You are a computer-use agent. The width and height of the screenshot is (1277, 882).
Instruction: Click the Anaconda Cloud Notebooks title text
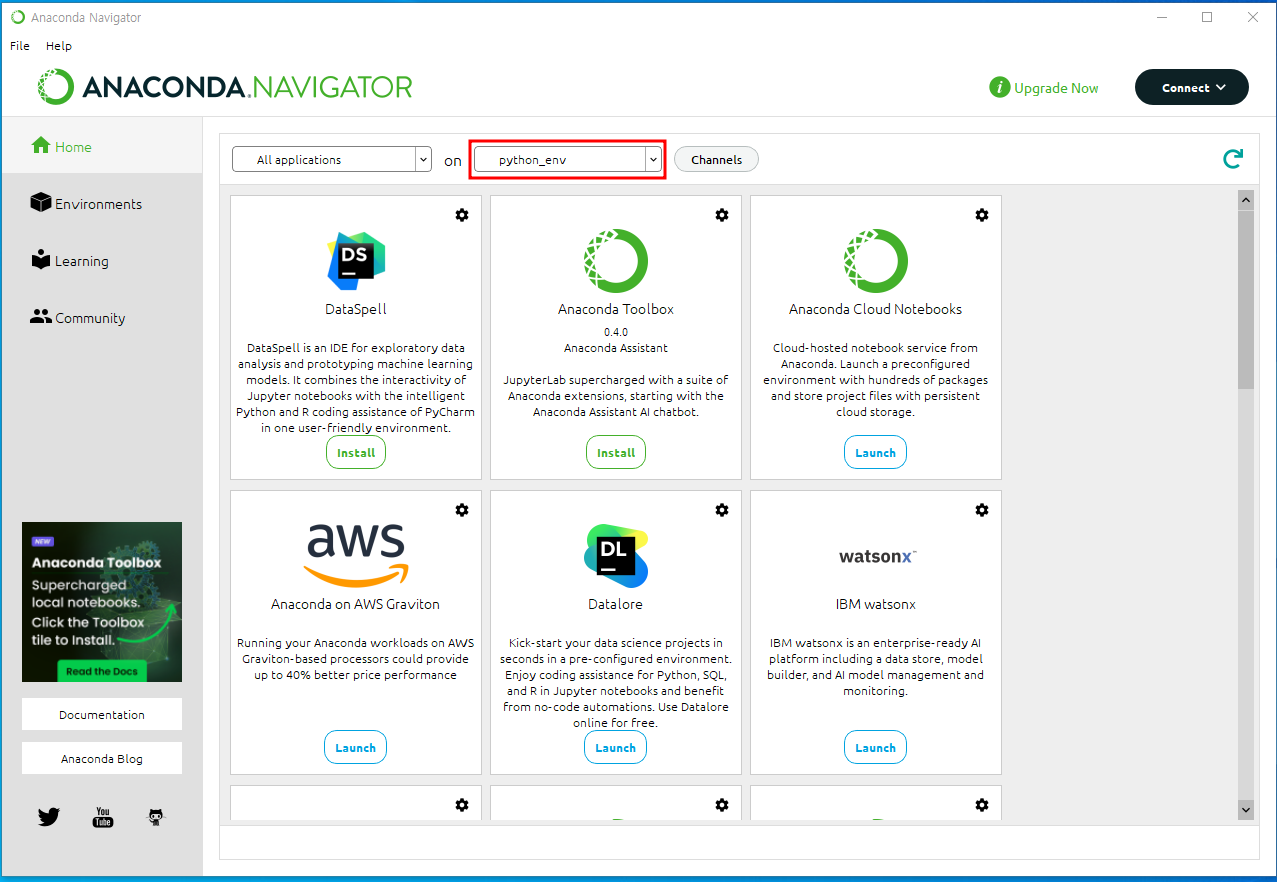[876, 309]
